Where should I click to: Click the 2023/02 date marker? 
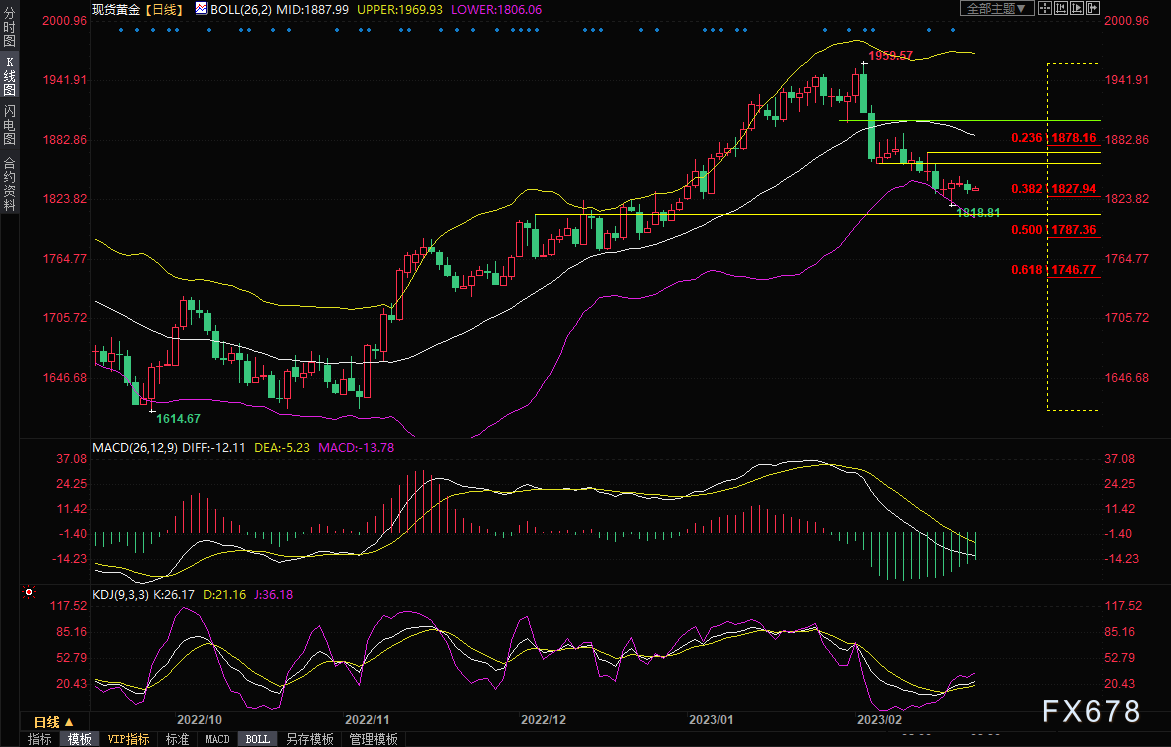click(x=879, y=719)
